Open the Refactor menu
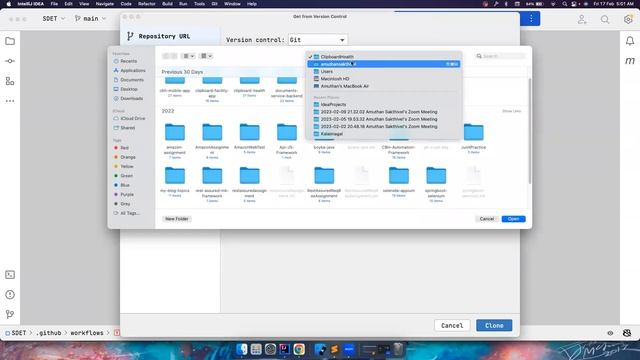This screenshot has height=360, width=640. [147, 4]
